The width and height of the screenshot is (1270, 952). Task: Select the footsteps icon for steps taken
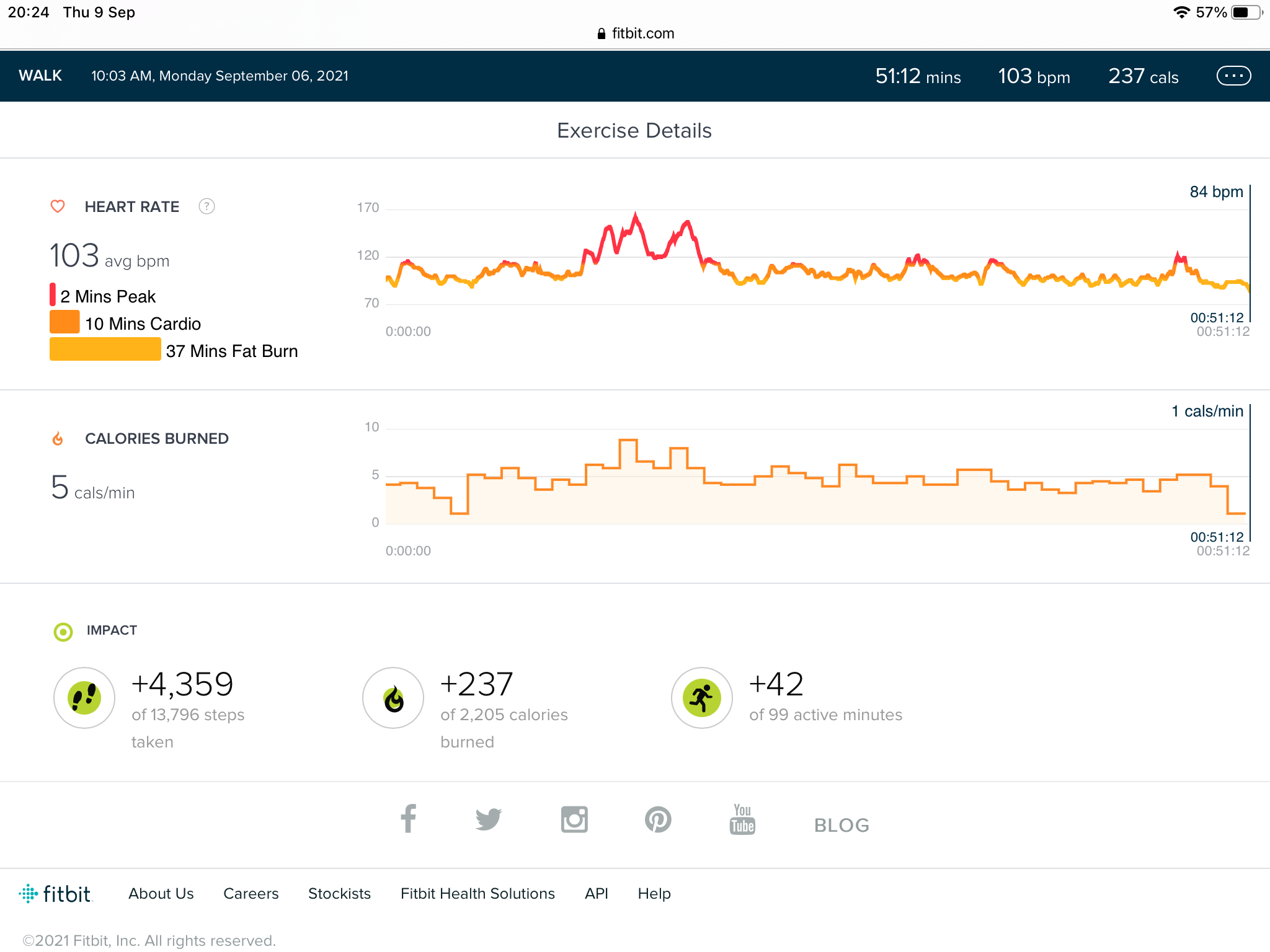point(84,697)
